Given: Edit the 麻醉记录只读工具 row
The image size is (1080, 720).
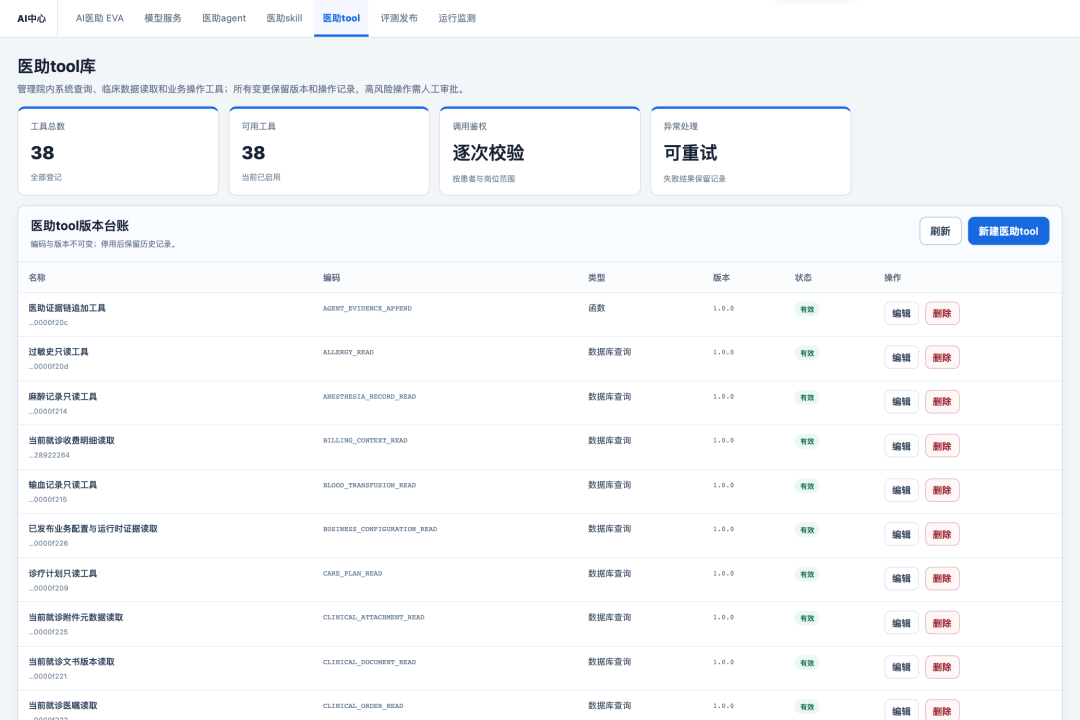Looking at the screenshot, I should [x=901, y=402].
